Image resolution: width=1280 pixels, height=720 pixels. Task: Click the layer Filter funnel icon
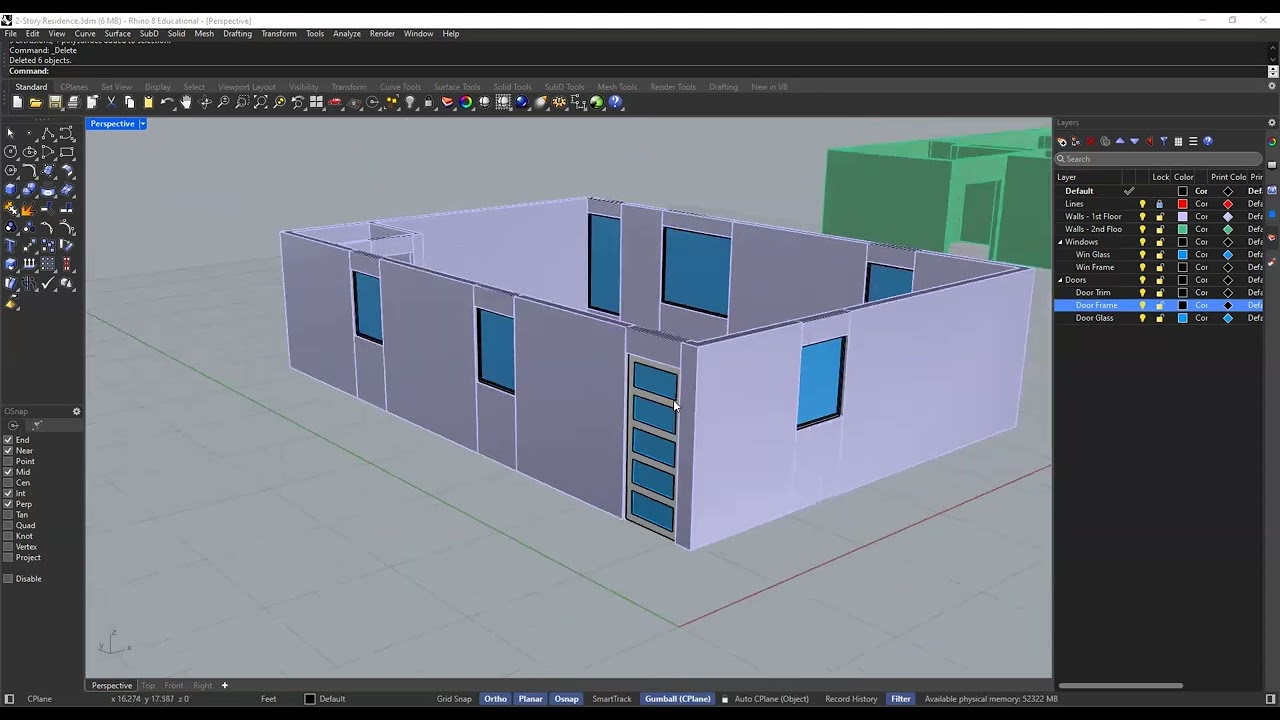pyautogui.click(x=1164, y=141)
